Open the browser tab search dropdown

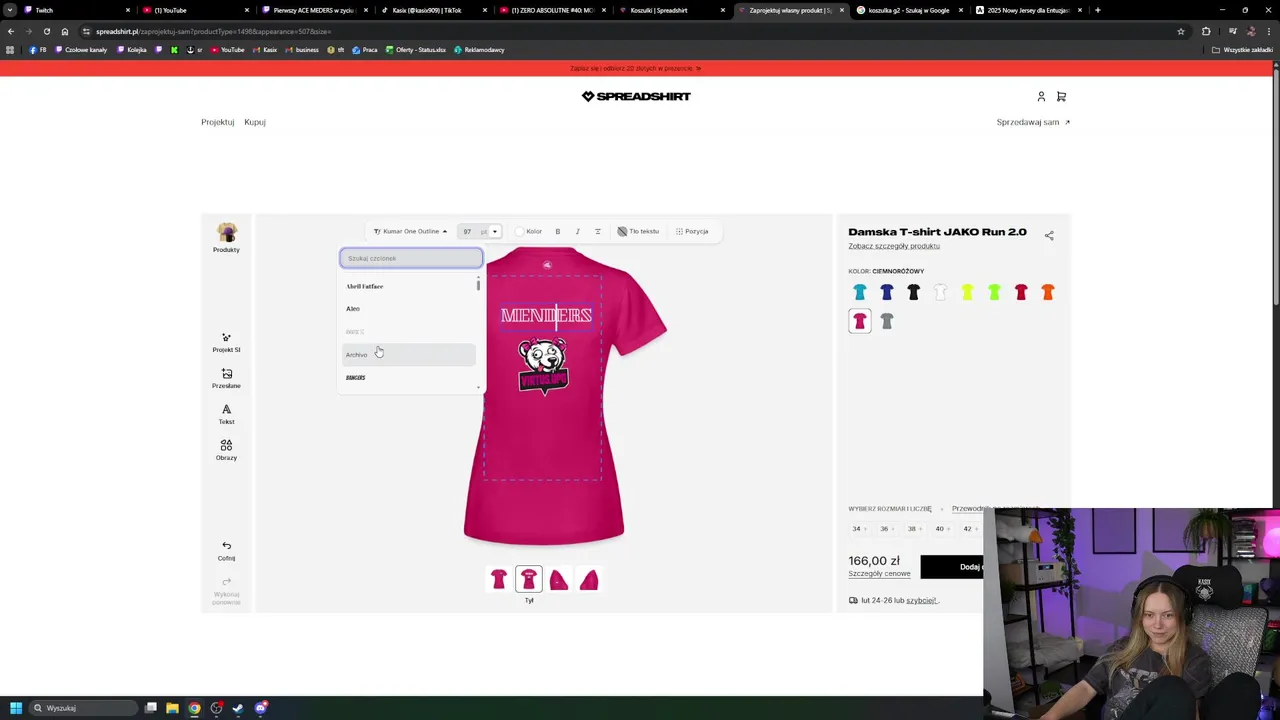pos(10,10)
